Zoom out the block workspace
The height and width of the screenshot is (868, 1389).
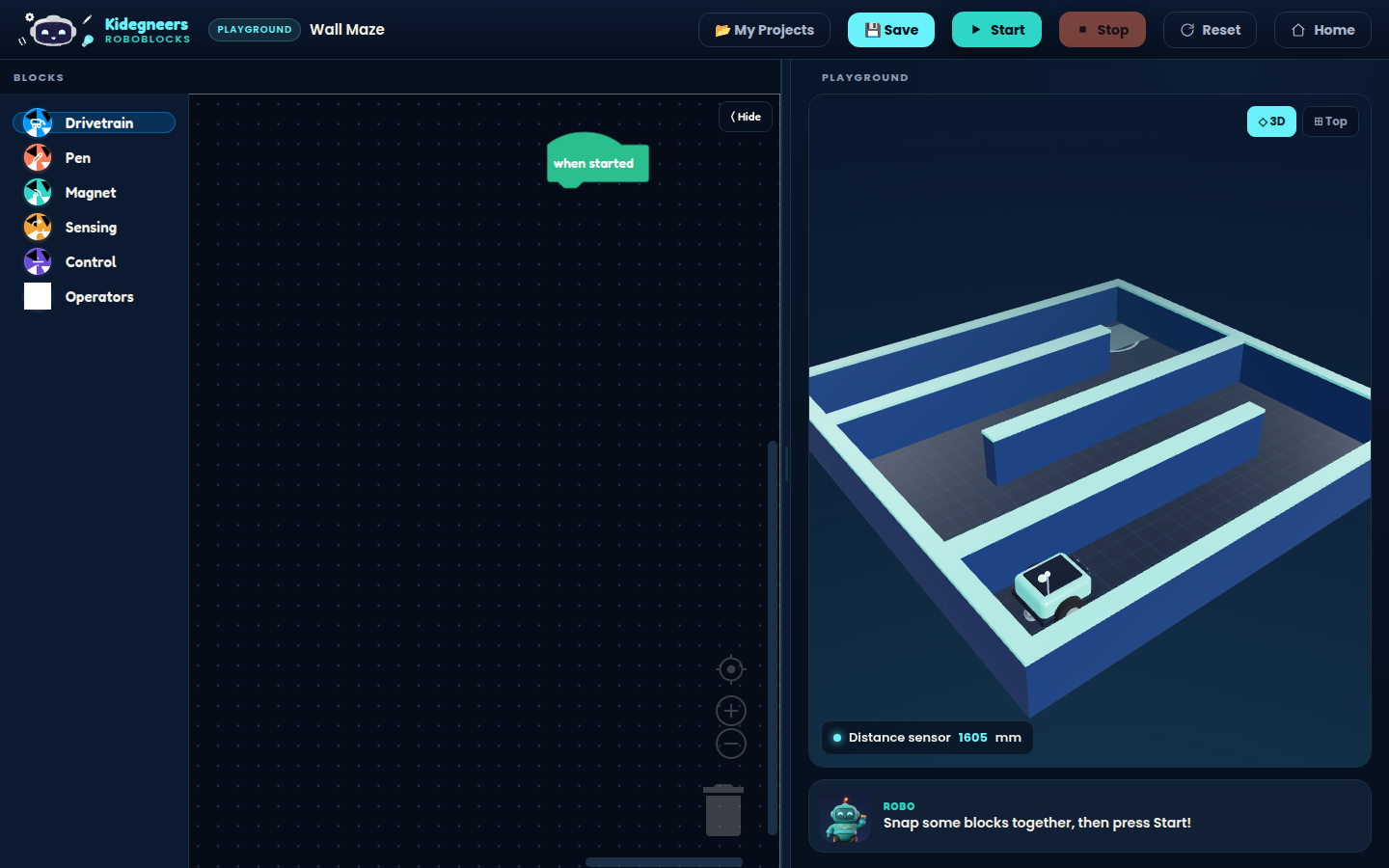[731, 744]
